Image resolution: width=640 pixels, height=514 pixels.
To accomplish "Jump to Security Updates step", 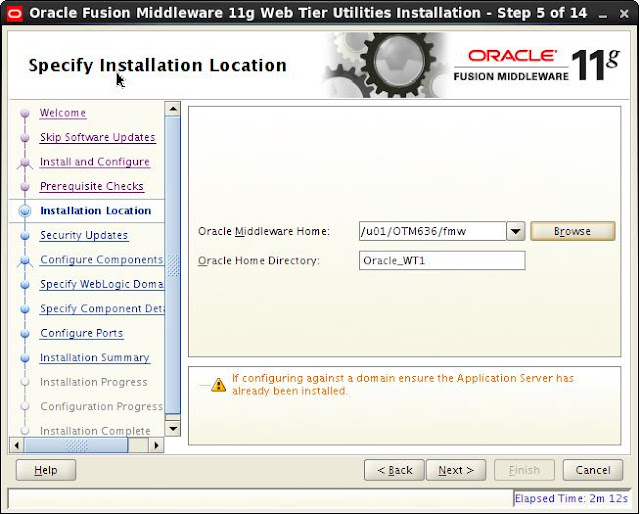I will coord(84,235).
